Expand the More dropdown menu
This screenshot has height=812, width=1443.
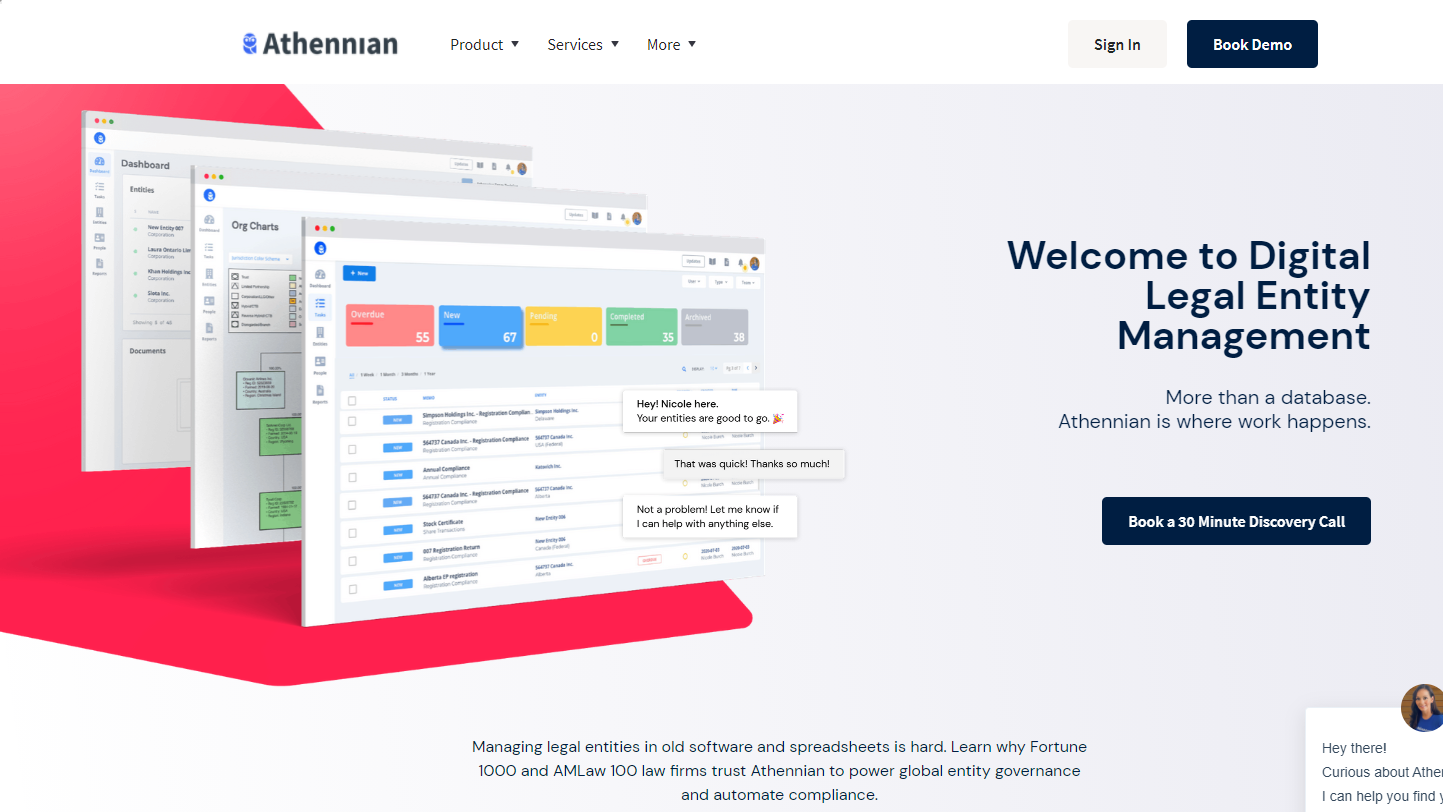[x=671, y=44]
